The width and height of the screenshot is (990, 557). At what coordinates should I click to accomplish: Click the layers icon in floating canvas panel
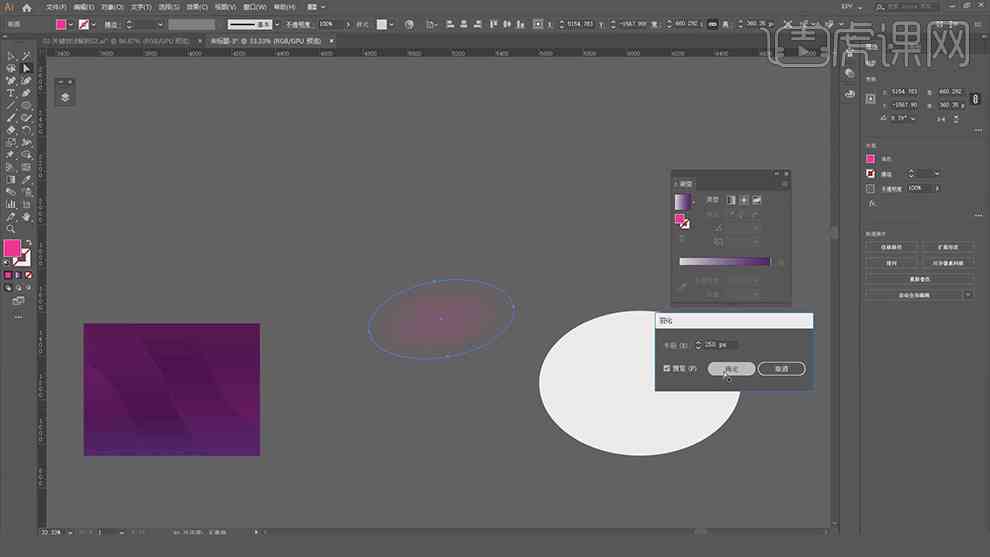[65, 97]
